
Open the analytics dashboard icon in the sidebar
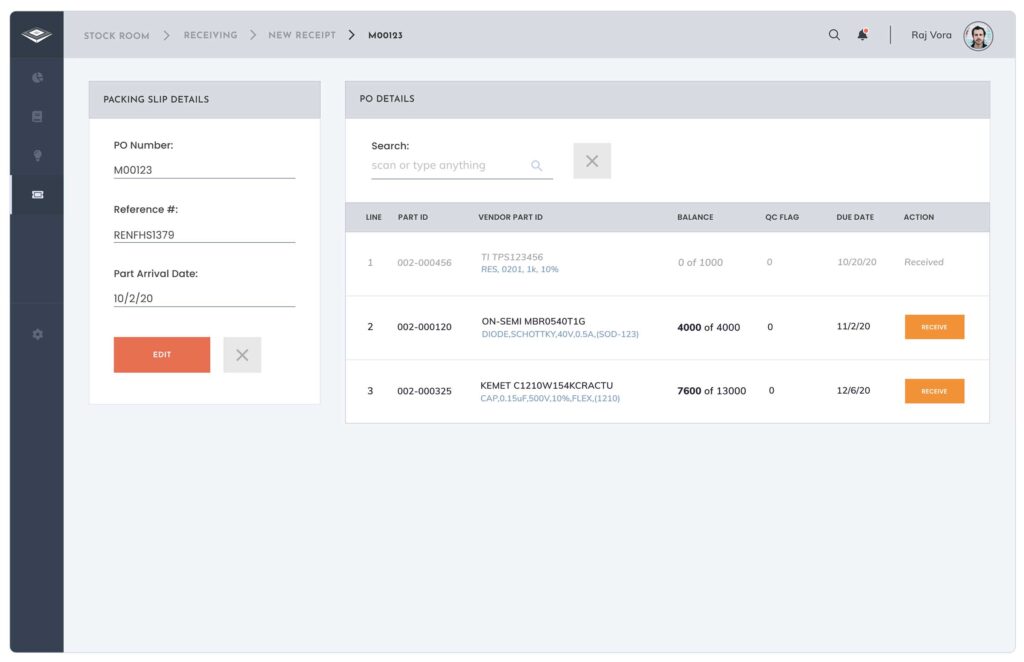[36, 77]
